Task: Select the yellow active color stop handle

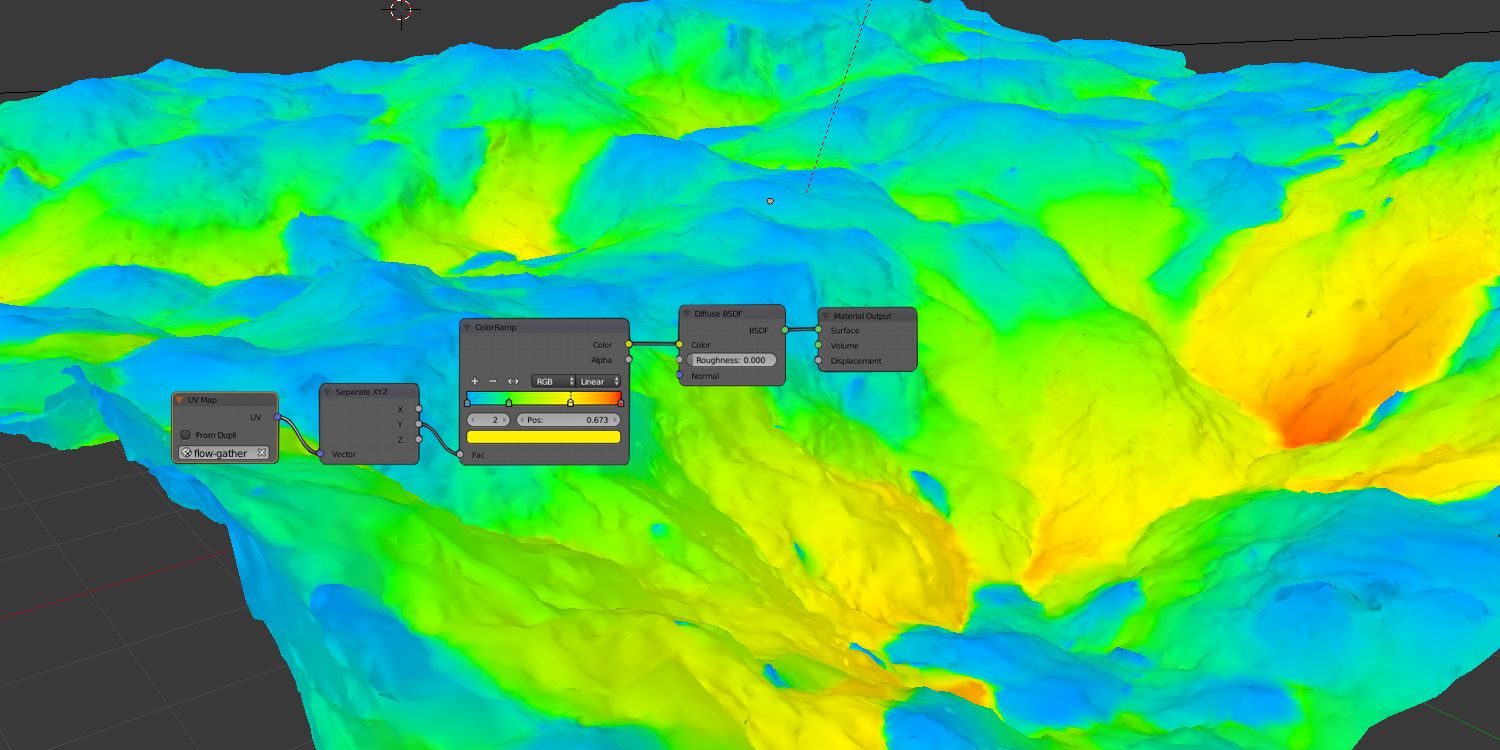Action: click(x=570, y=402)
